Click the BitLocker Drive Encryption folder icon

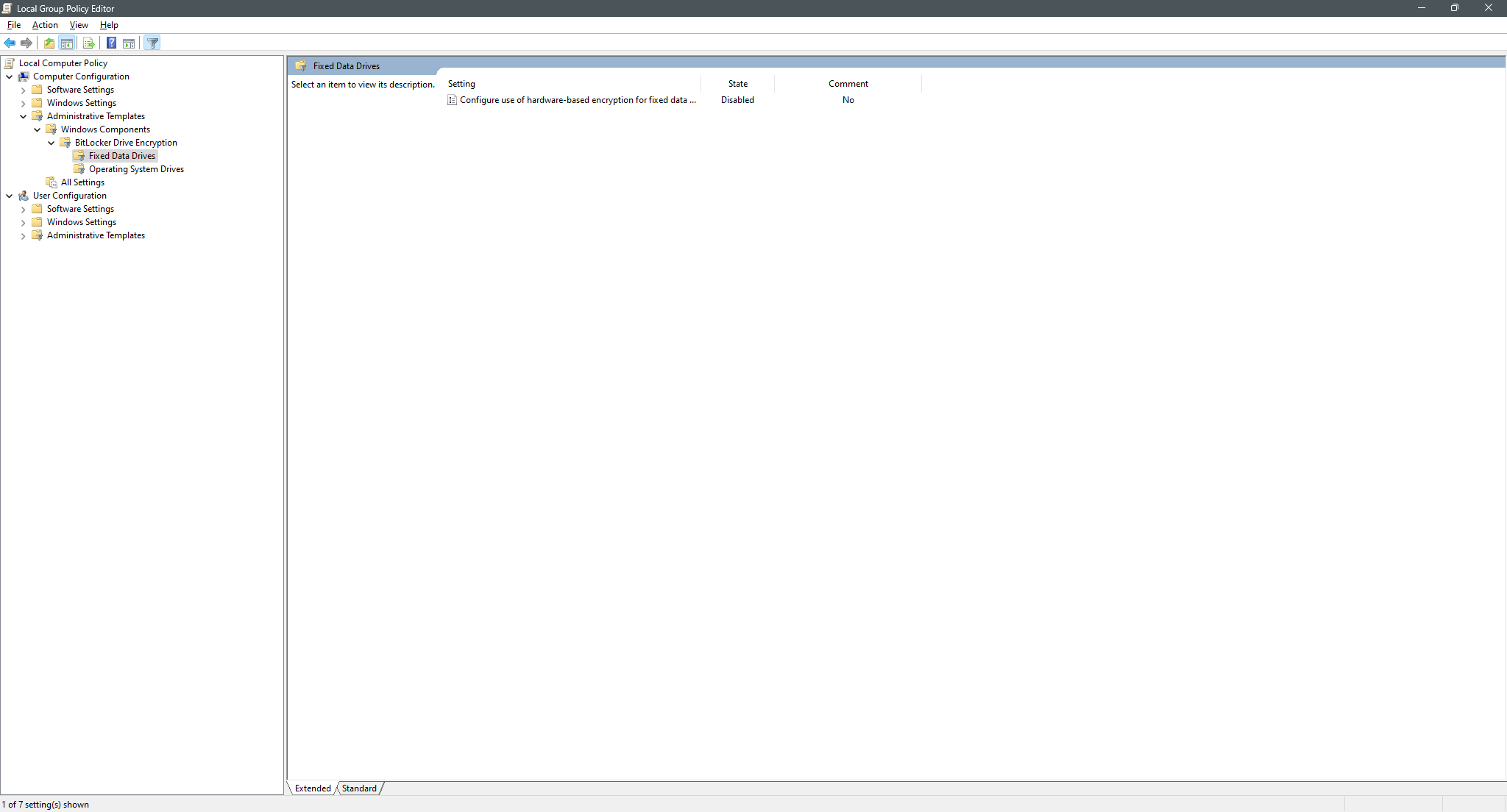(65, 143)
